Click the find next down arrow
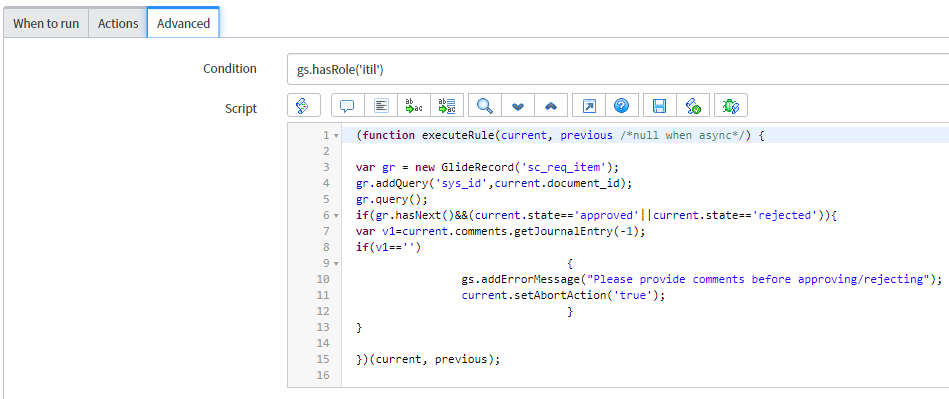This screenshot has height=399, width=949. pos(518,105)
